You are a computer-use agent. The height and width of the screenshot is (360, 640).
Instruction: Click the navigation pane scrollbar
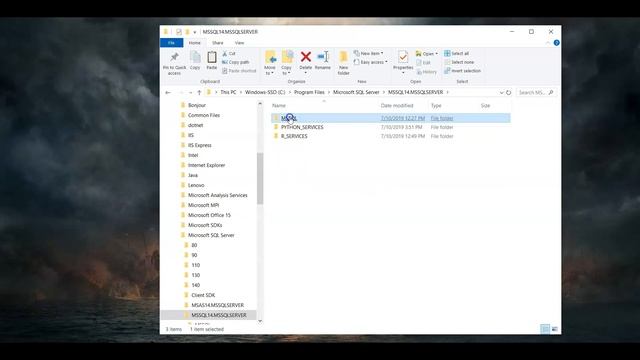tap(260, 178)
